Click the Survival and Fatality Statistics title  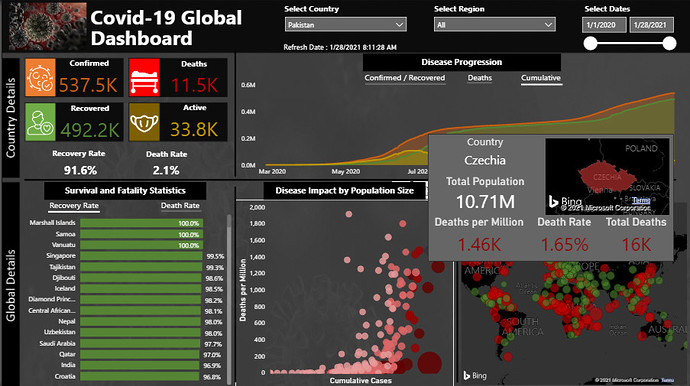coord(125,191)
